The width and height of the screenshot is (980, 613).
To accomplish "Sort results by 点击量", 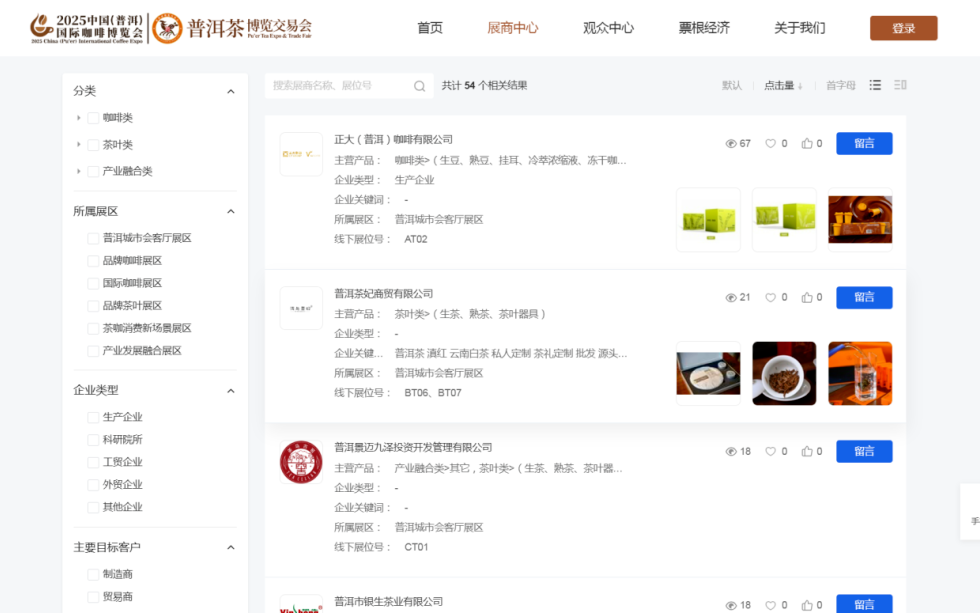I will pos(783,86).
